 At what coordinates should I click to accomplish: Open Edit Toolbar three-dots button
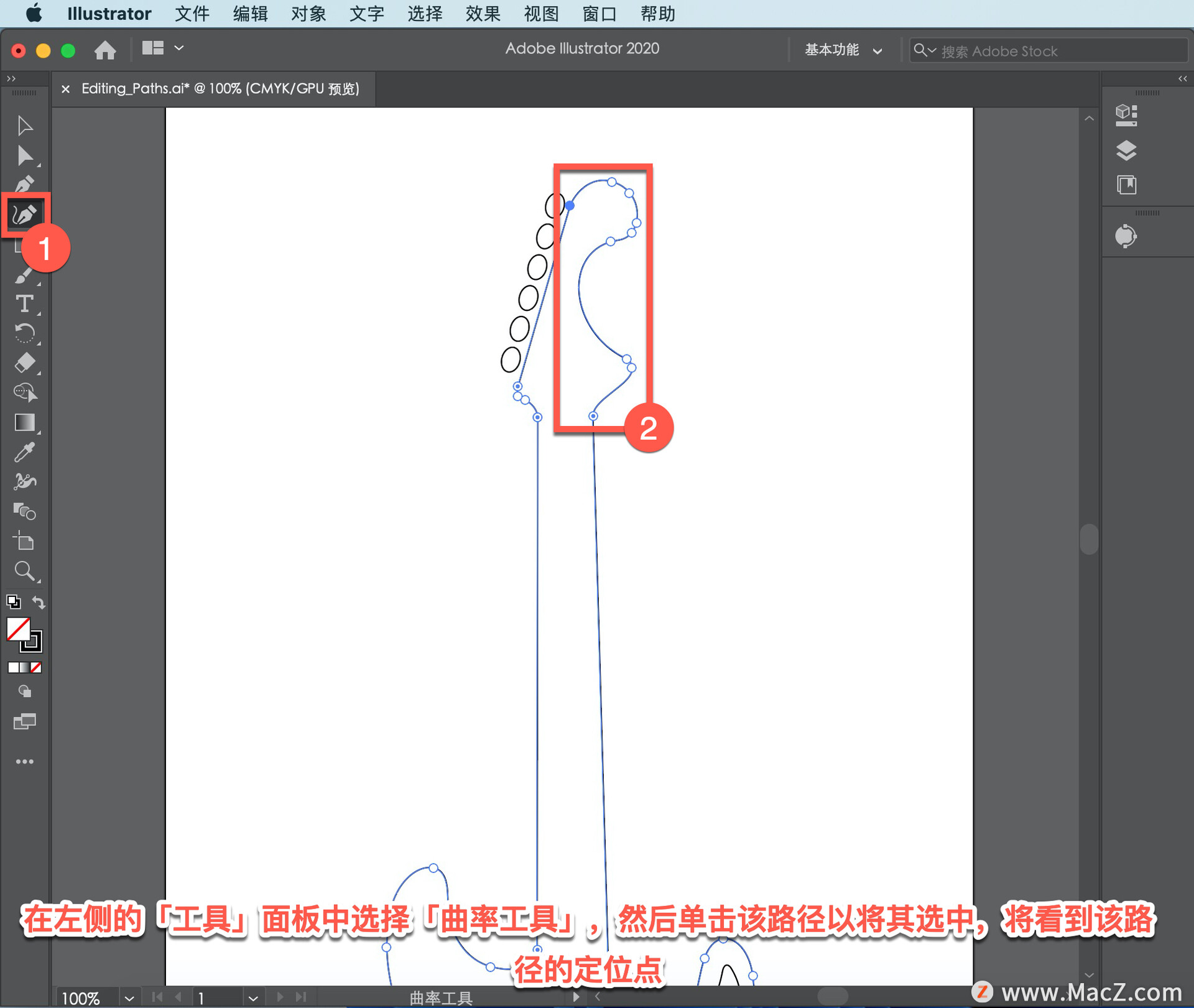tap(25, 761)
